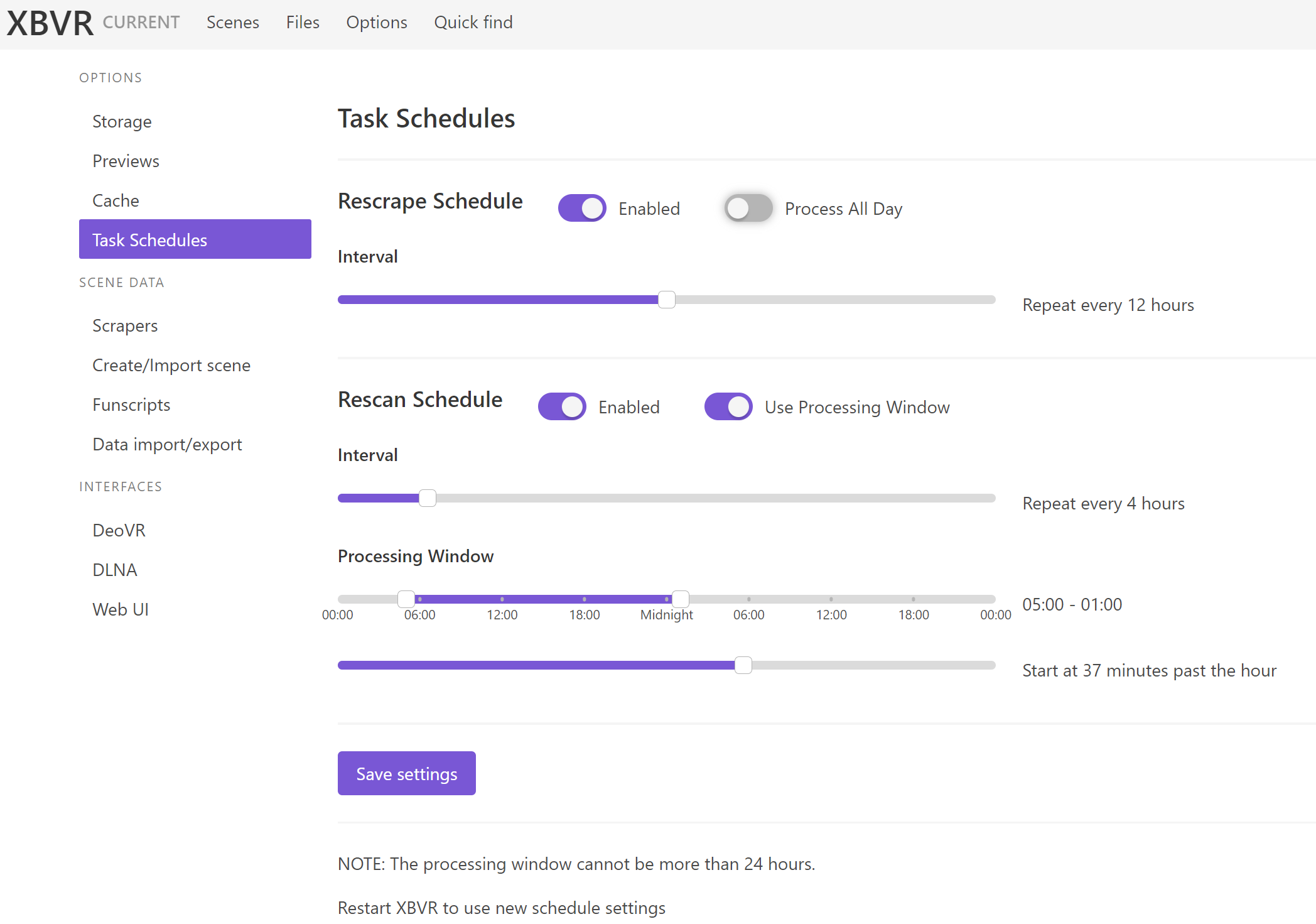Disable the Rescan Schedule toggle

coord(561,406)
